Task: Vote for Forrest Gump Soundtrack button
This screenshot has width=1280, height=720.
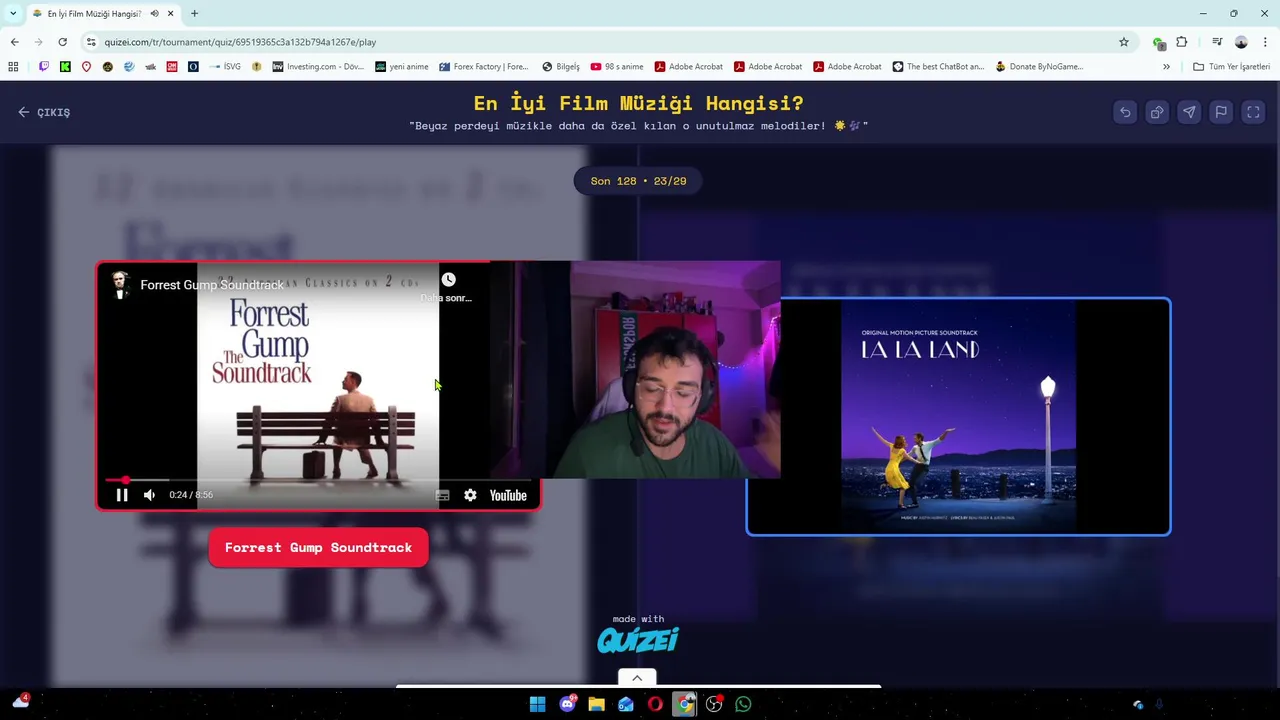Action: coord(318,548)
